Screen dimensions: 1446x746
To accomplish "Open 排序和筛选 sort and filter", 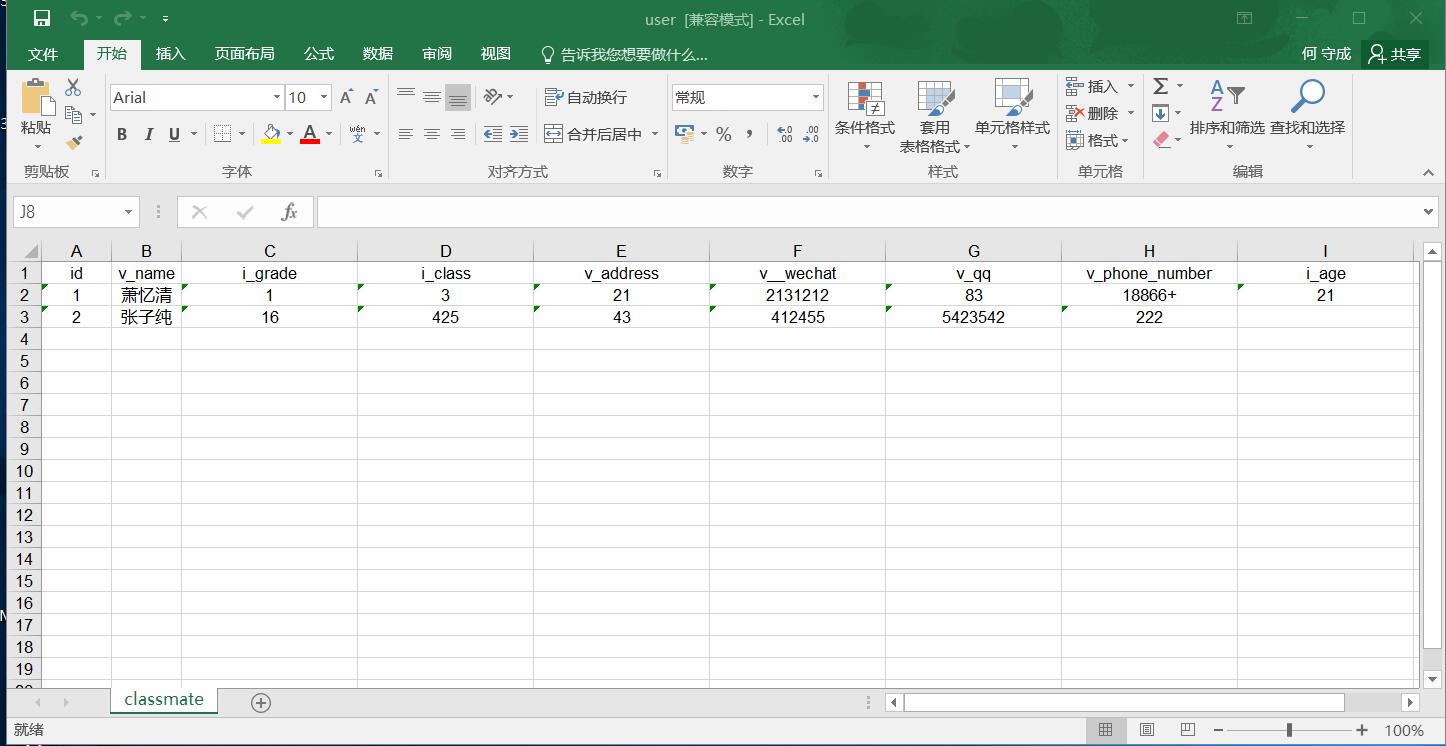I will pyautogui.click(x=1227, y=116).
